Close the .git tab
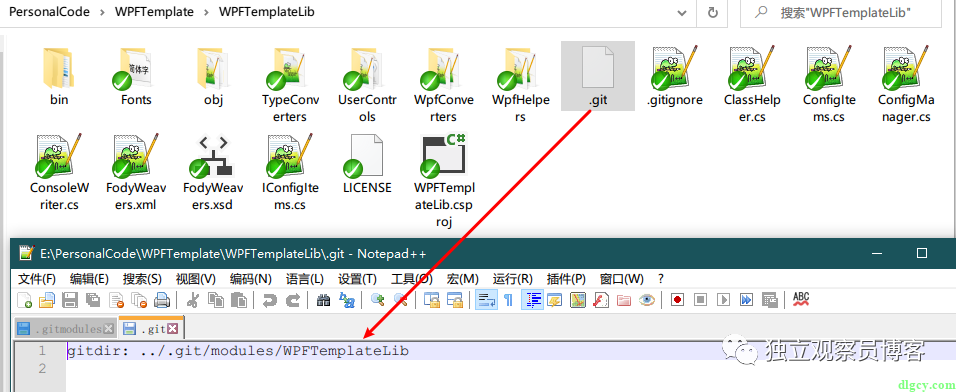This screenshot has height=392, width=956. click(x=173, y=329)
